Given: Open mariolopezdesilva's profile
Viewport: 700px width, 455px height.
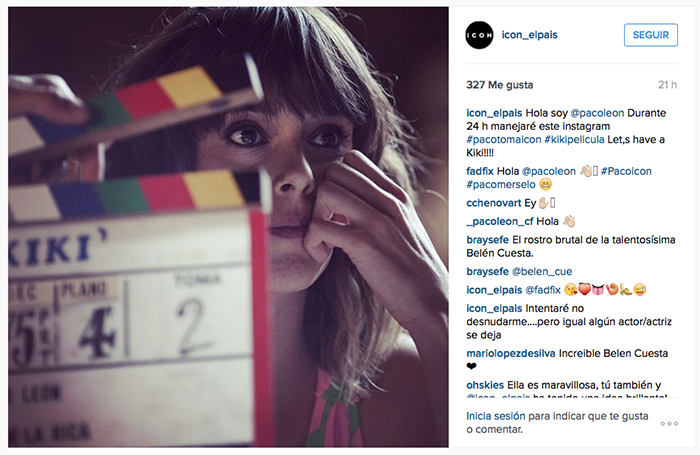Looking at the screenshot, I should pos(511,354).
